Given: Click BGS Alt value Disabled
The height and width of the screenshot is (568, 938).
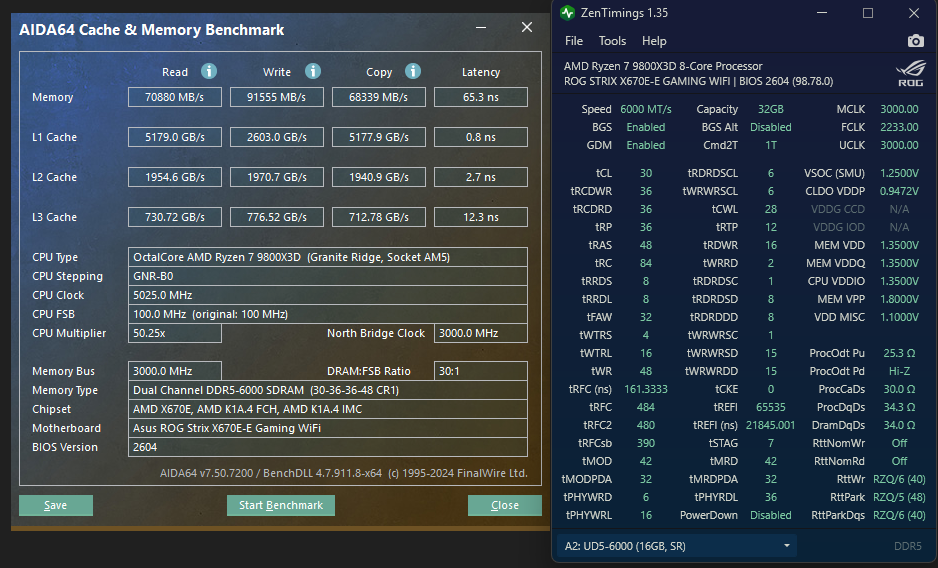Looking at the screenshot, I should (770, 127).
